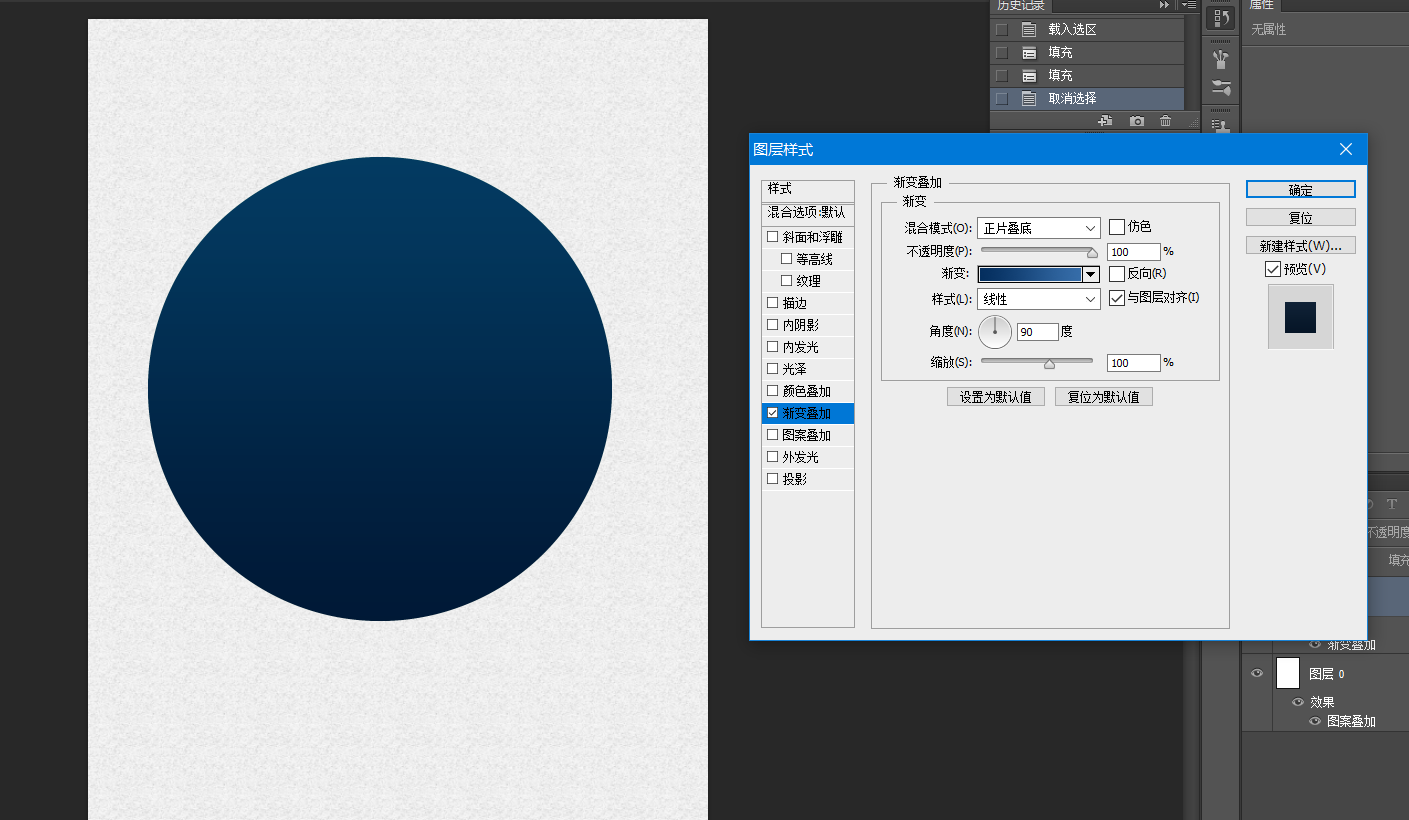
Task: Open the gradient picker dropdown arrow
Action: [1091, 274]
